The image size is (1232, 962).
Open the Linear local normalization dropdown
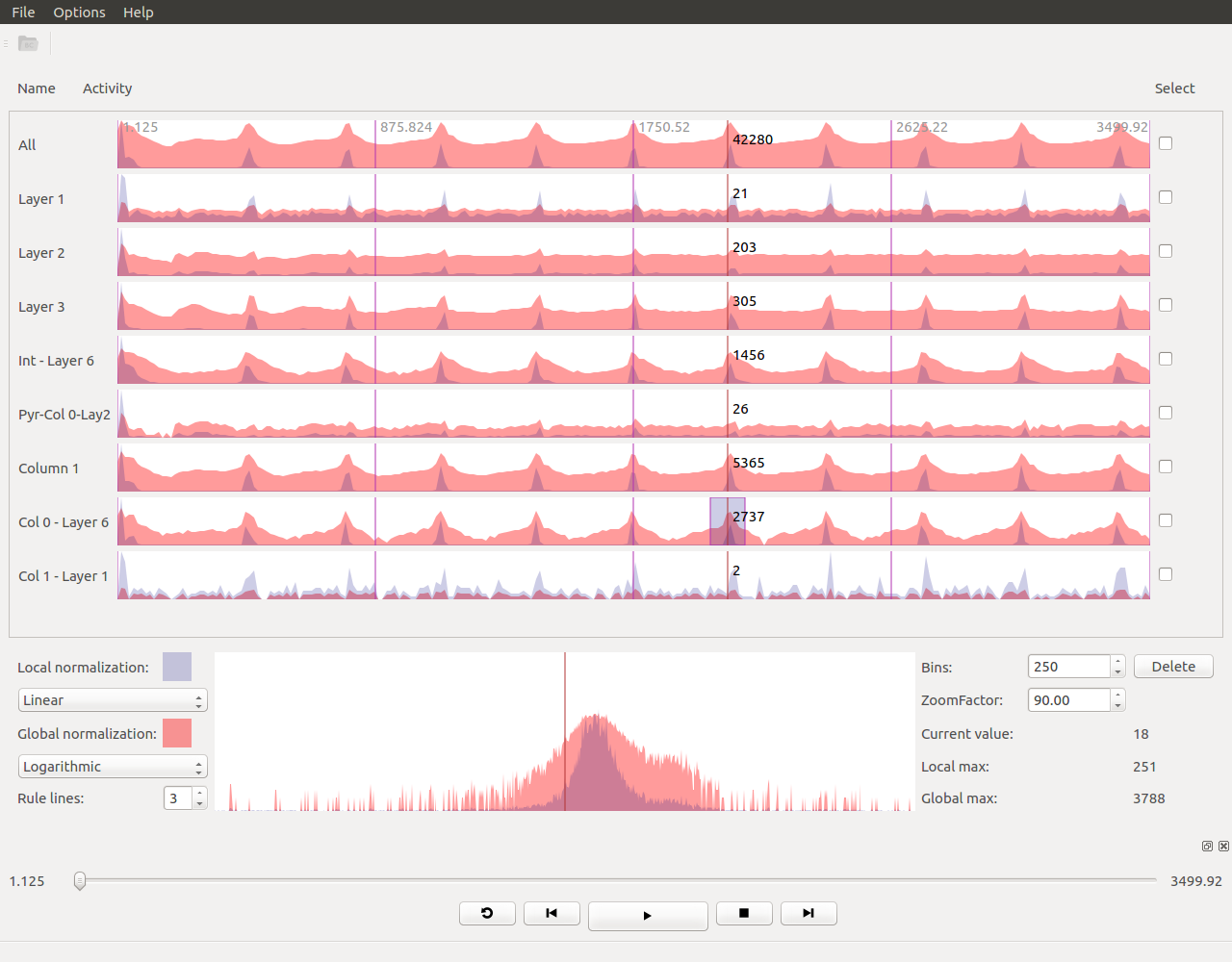(113, 700)
